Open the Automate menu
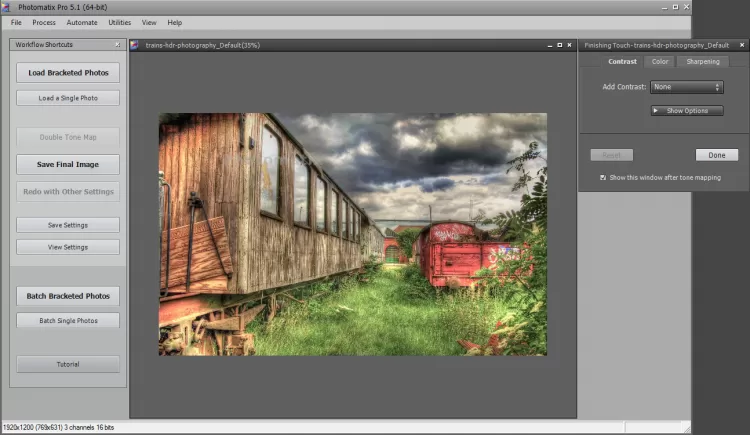This screenshot has height=435, width=750. click(x=82, y=22)
